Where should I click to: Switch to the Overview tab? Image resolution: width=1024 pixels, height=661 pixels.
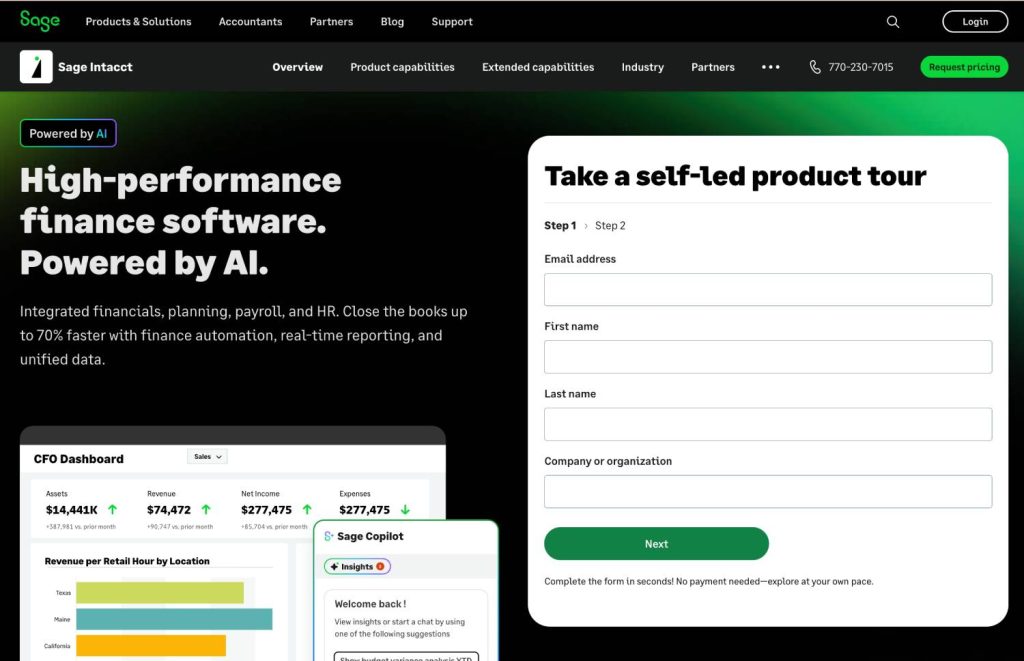297,67
